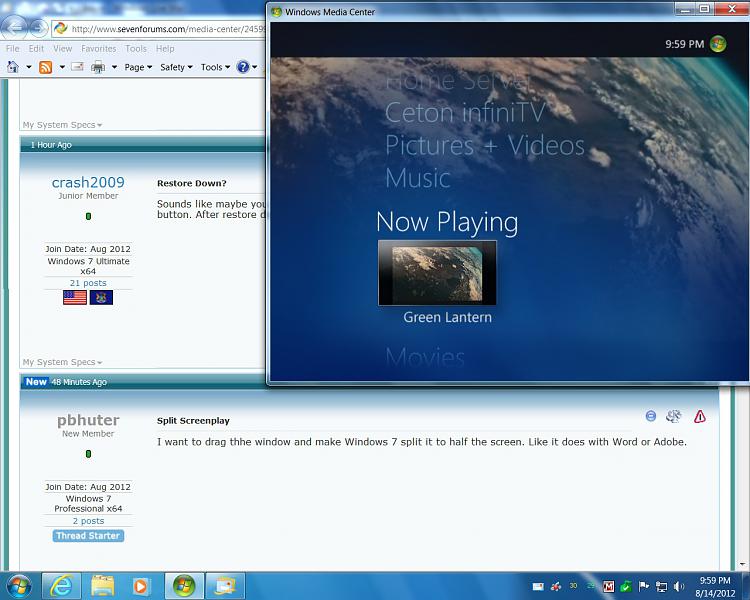The width and height of the screenshot is (750, 600).
Task: Click Internet Explorer on the taskbar
Action: [61, 586]
